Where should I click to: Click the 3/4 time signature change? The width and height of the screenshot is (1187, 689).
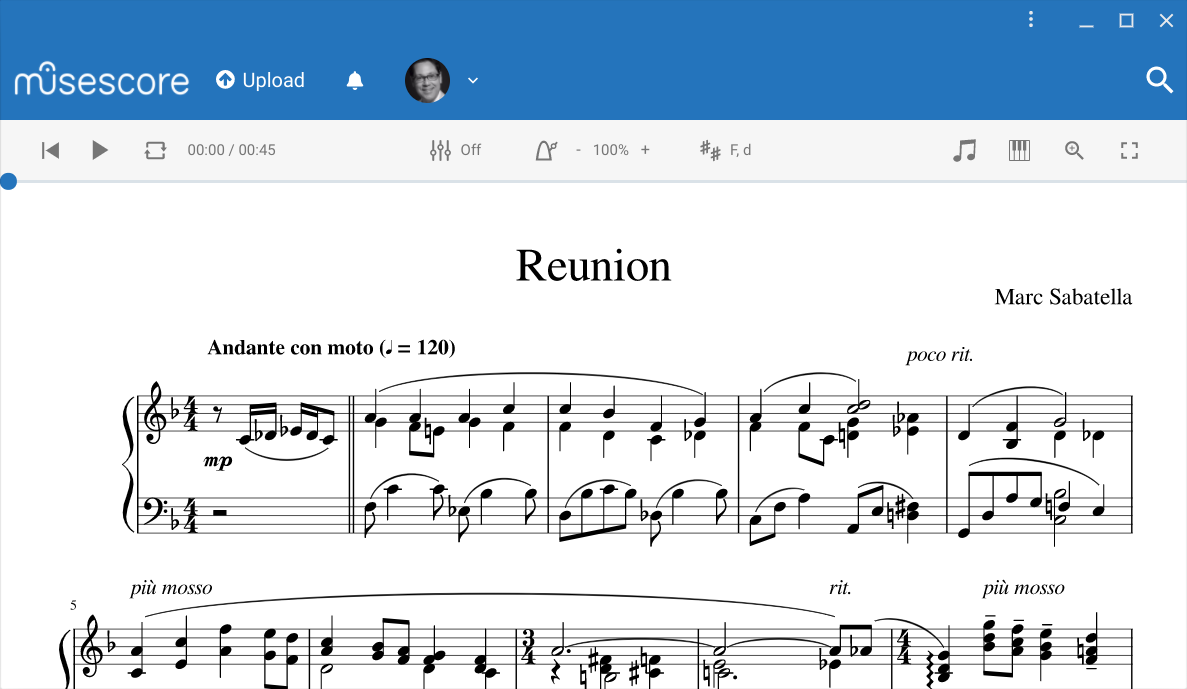pos(528,647)
